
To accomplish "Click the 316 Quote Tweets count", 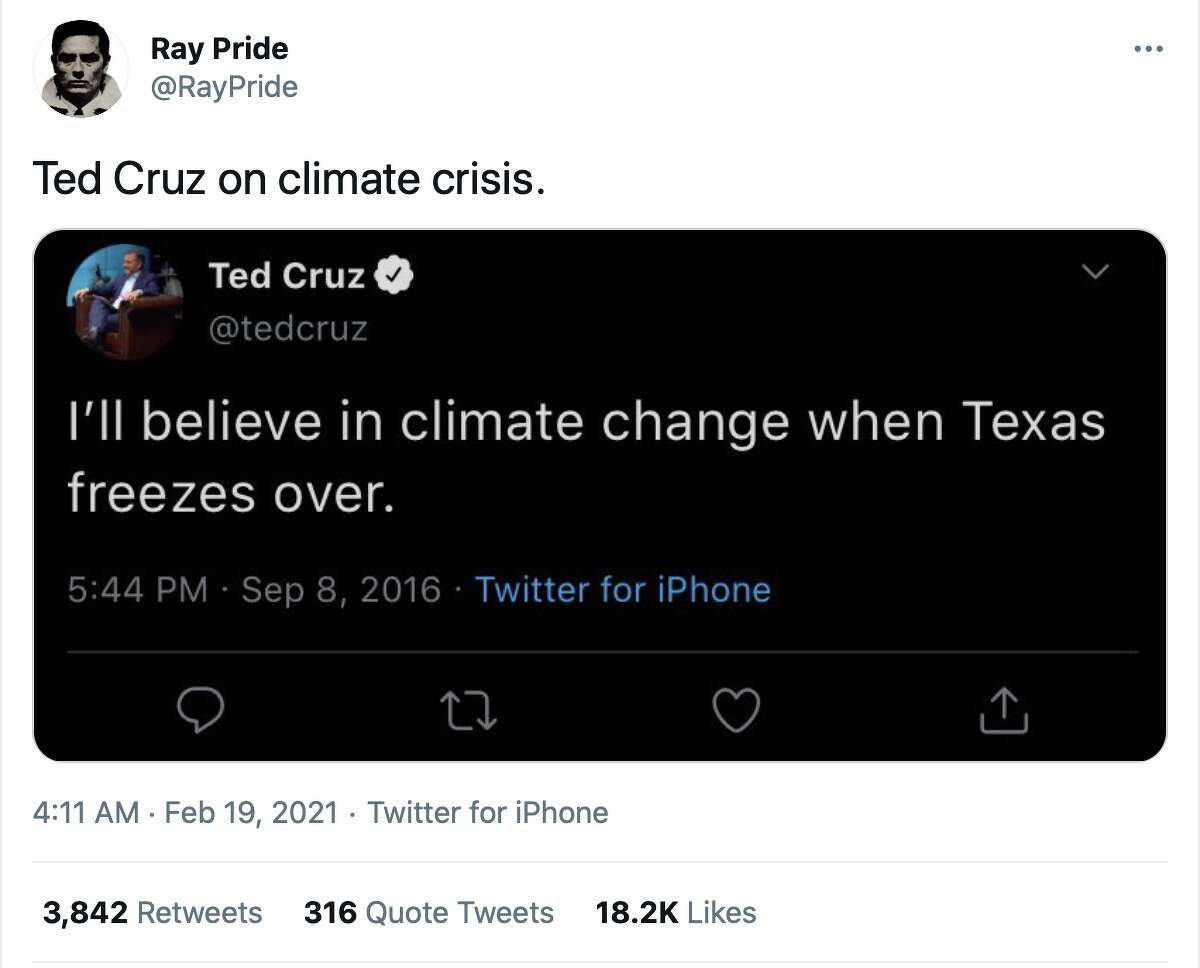I will pyautogui.click(x=429, y=912).
